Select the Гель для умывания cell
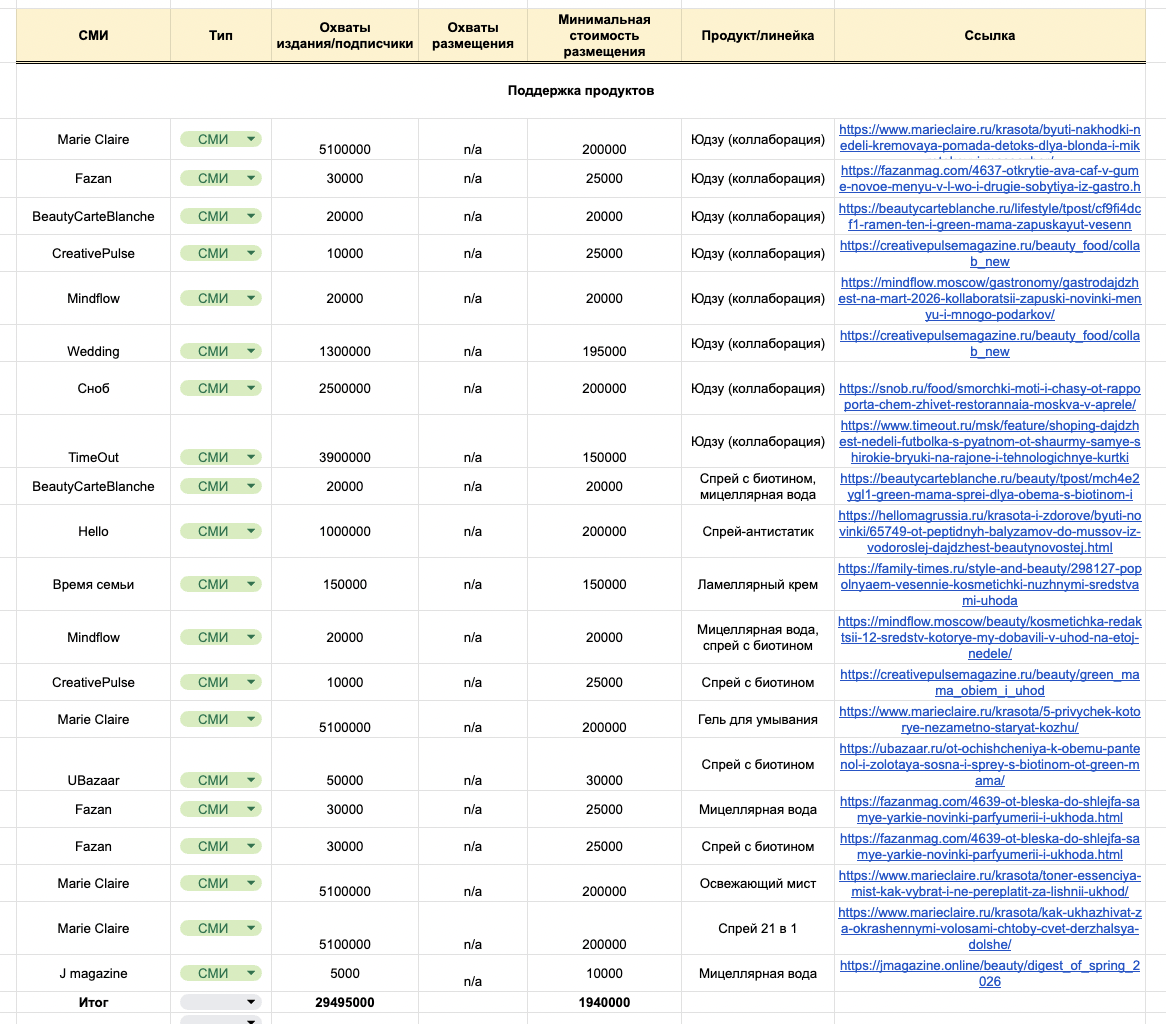Viewport: 1166px width, 1024px height. (x=758, y=719)
